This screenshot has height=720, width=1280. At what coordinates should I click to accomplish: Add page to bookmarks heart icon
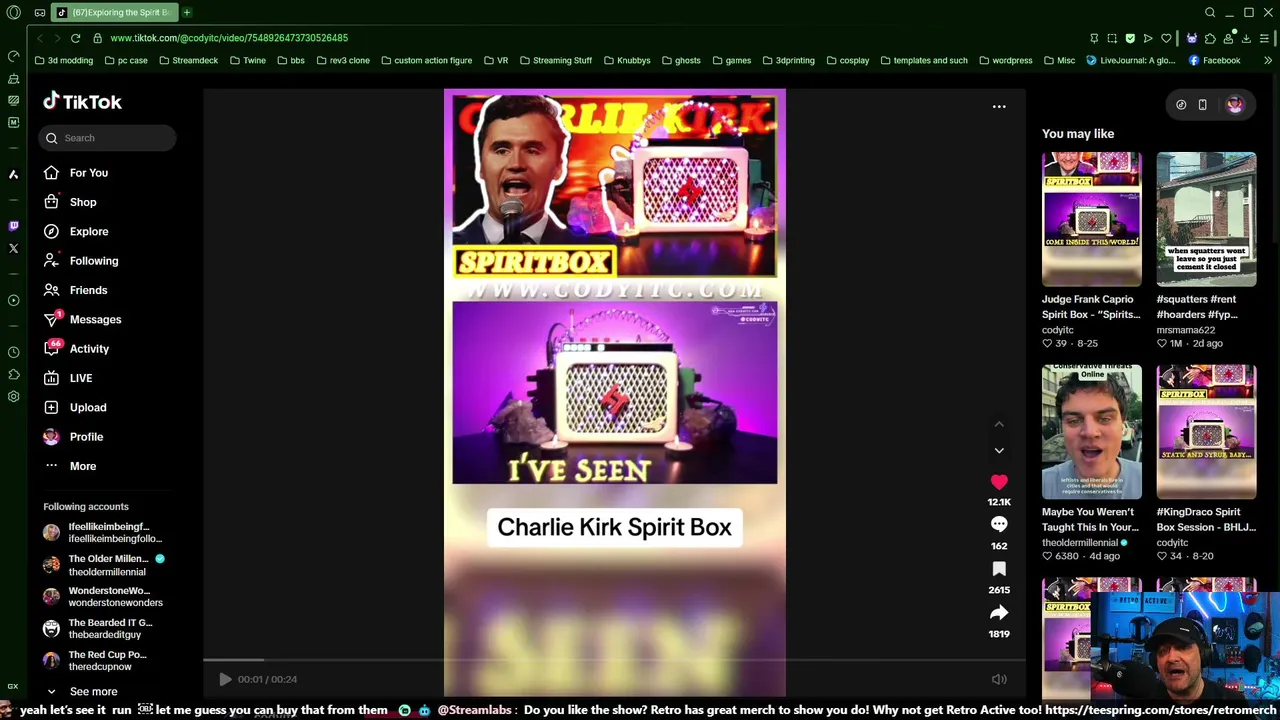coord(1166,38)
